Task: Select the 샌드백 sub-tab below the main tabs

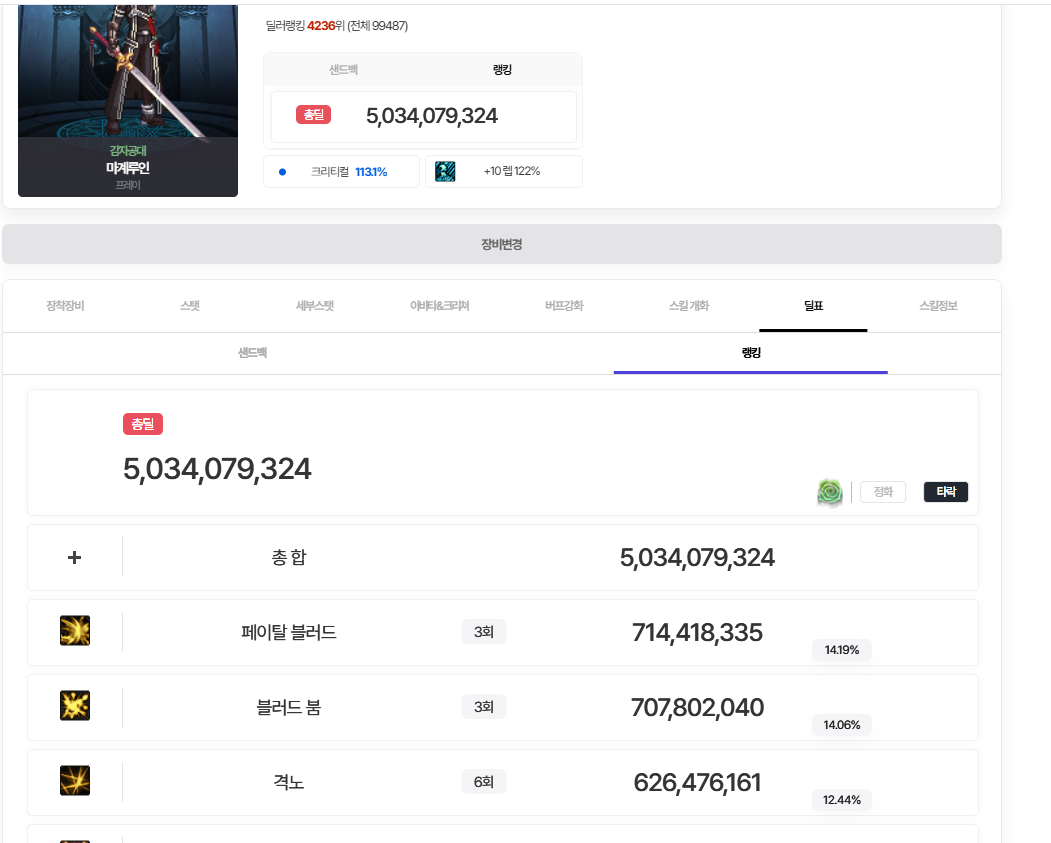Action: click(x=252, y=353)
